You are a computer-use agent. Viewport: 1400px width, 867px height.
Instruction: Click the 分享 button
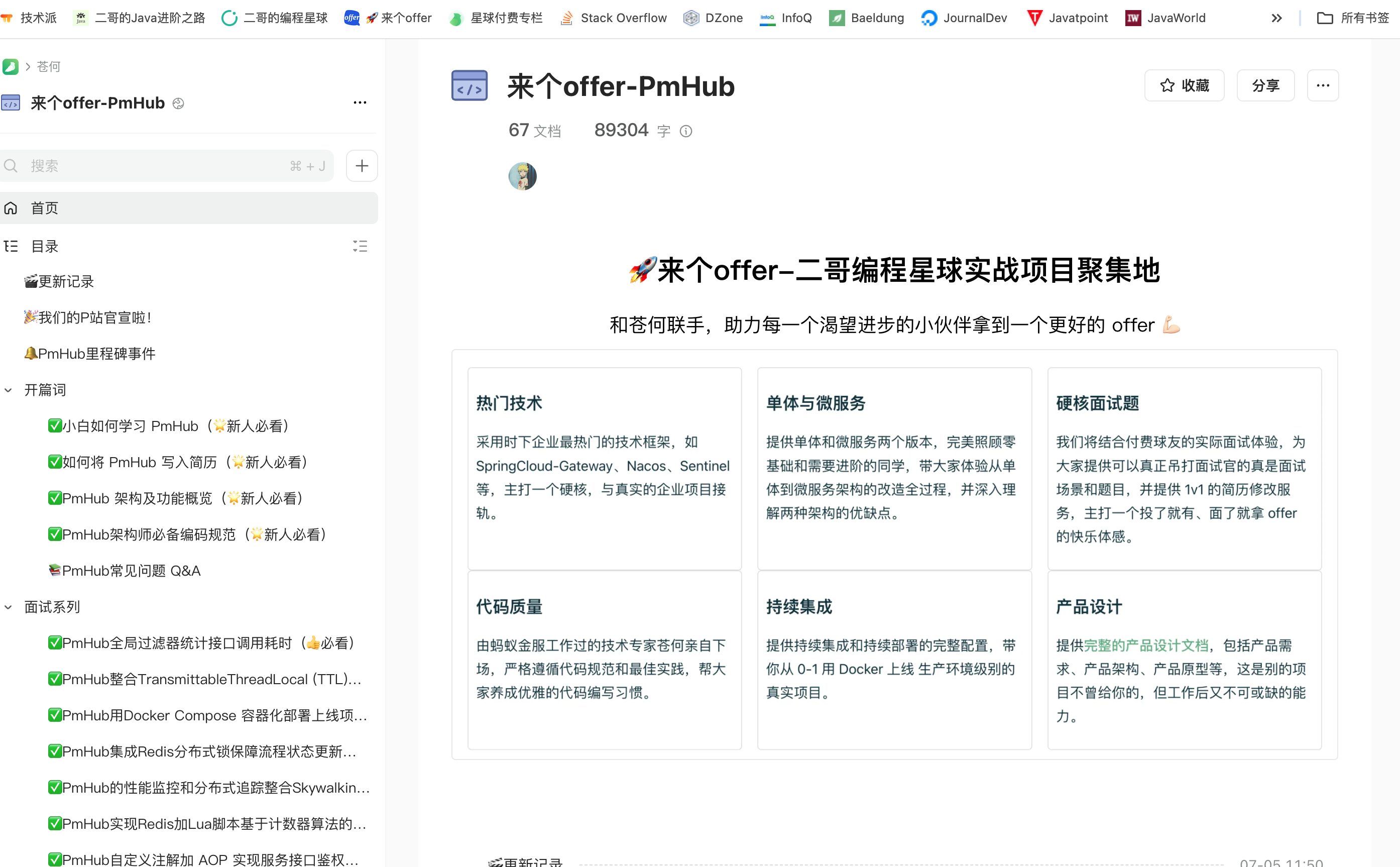[1265, 85]
